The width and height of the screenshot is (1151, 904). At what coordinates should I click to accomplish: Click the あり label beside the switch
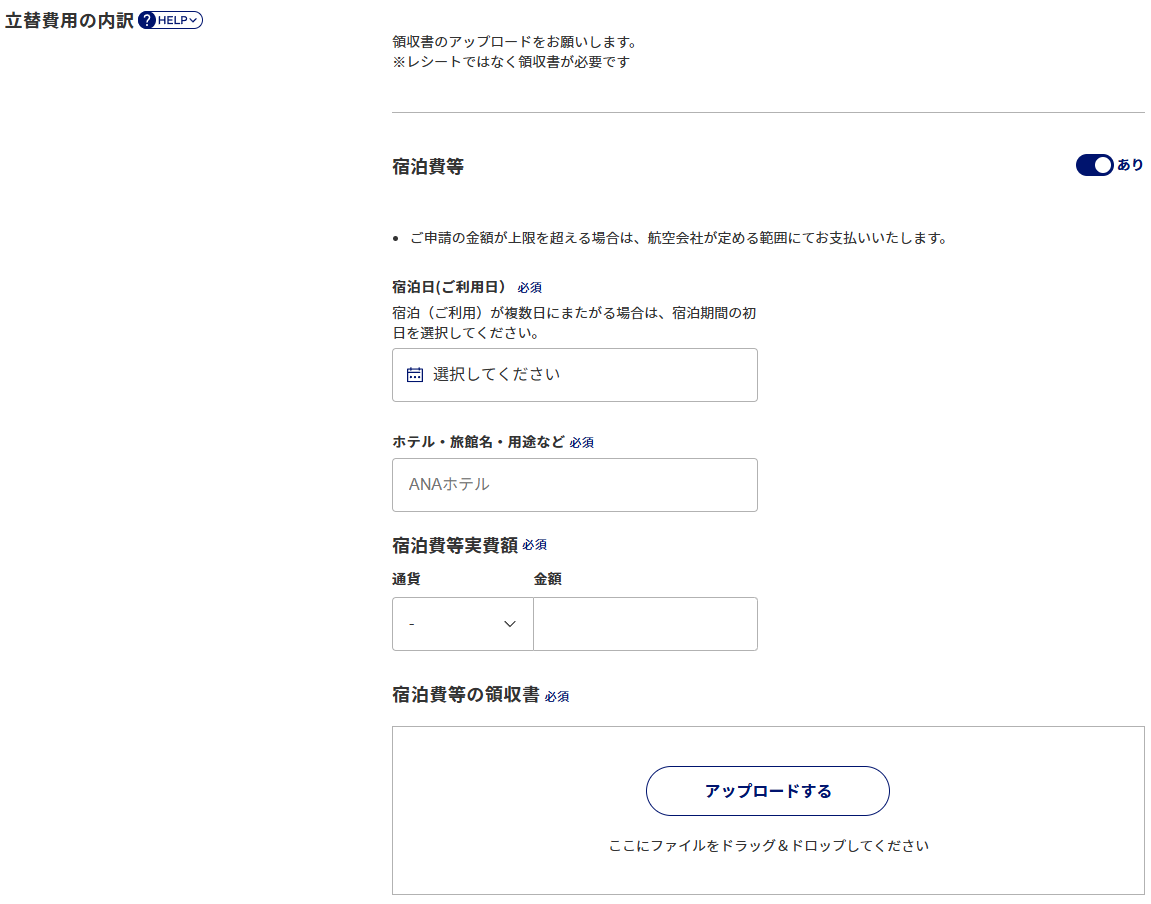click(1130, 165)
